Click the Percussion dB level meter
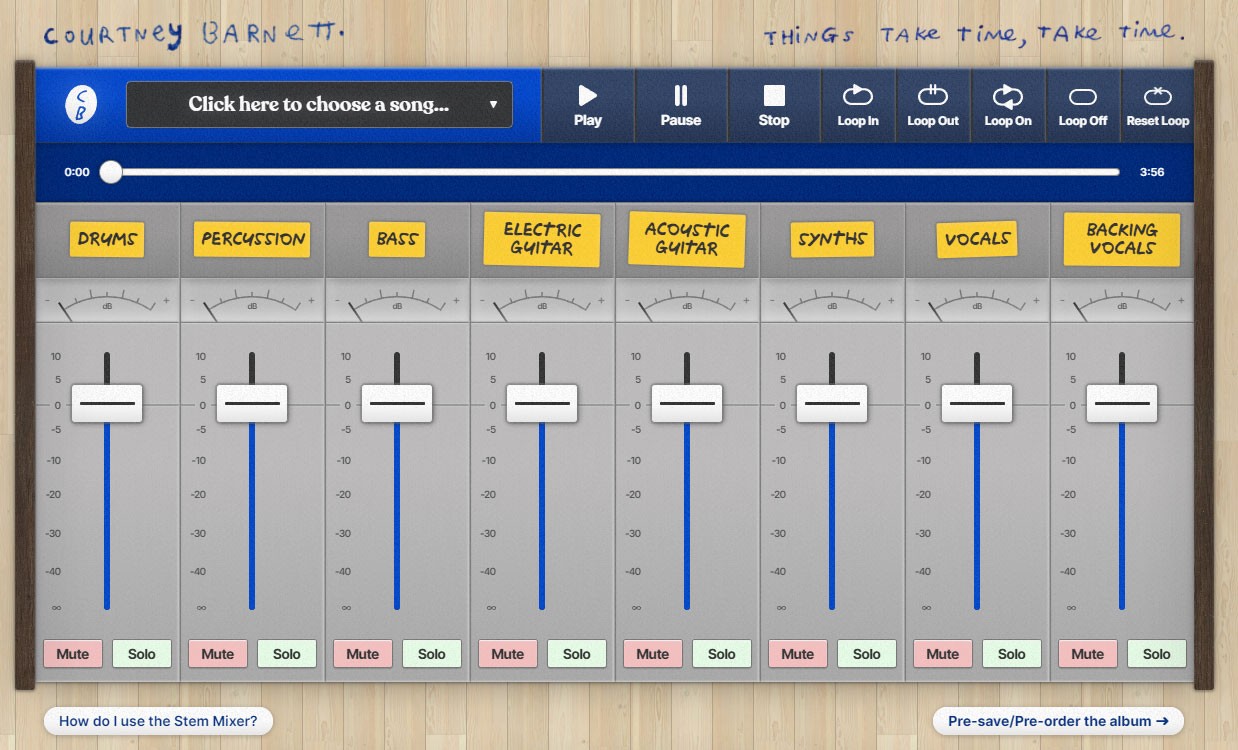Screen dimensions: 1238x750 point(252,301)
